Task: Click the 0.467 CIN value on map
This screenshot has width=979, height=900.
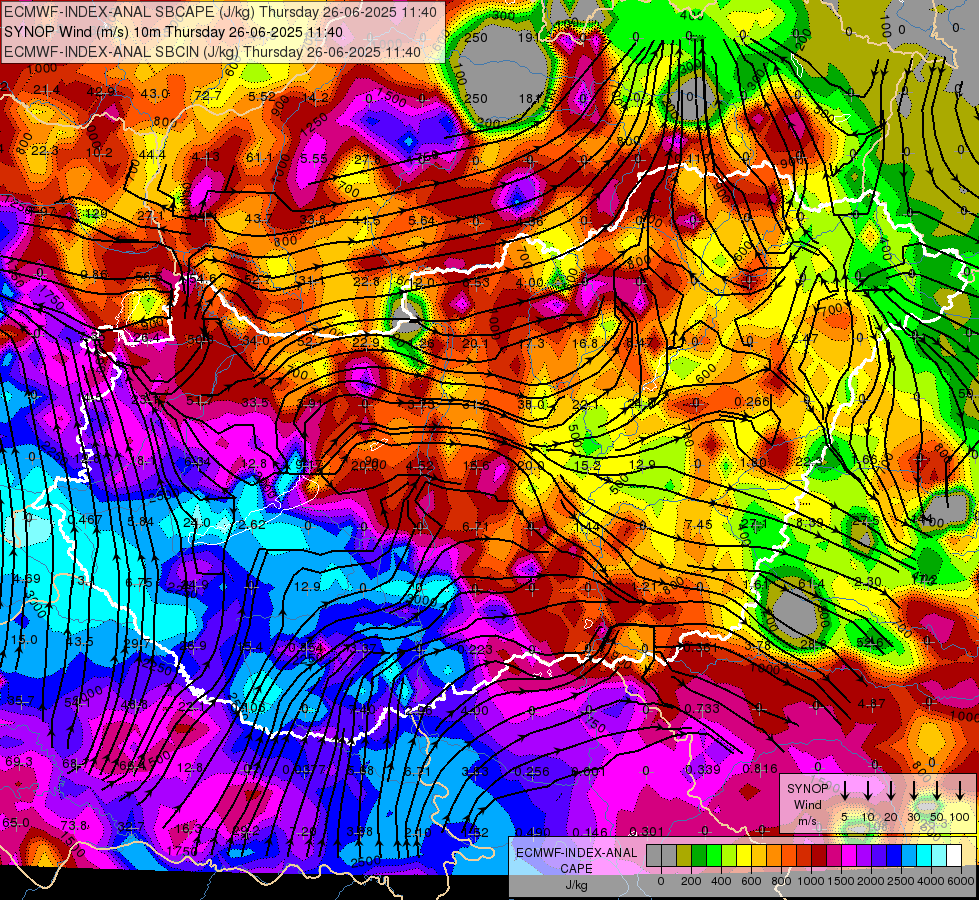Action: (85, 520)
